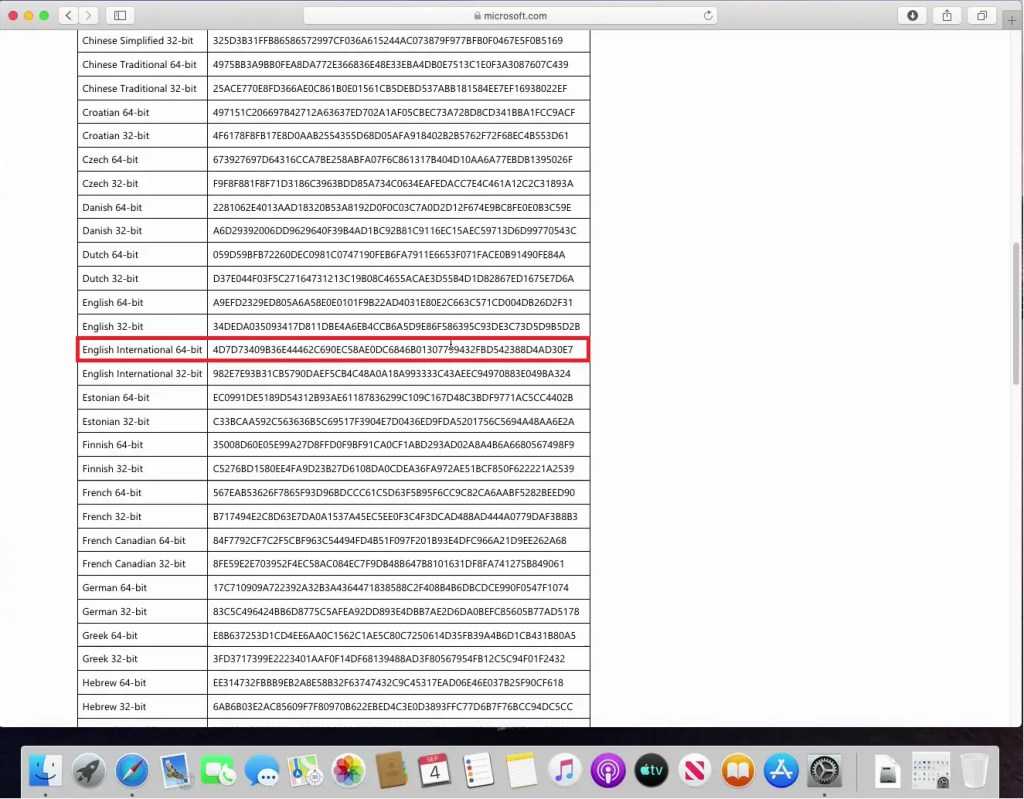Show the Safari sidebar
The image size is (1024, 799).
[120, 15]
